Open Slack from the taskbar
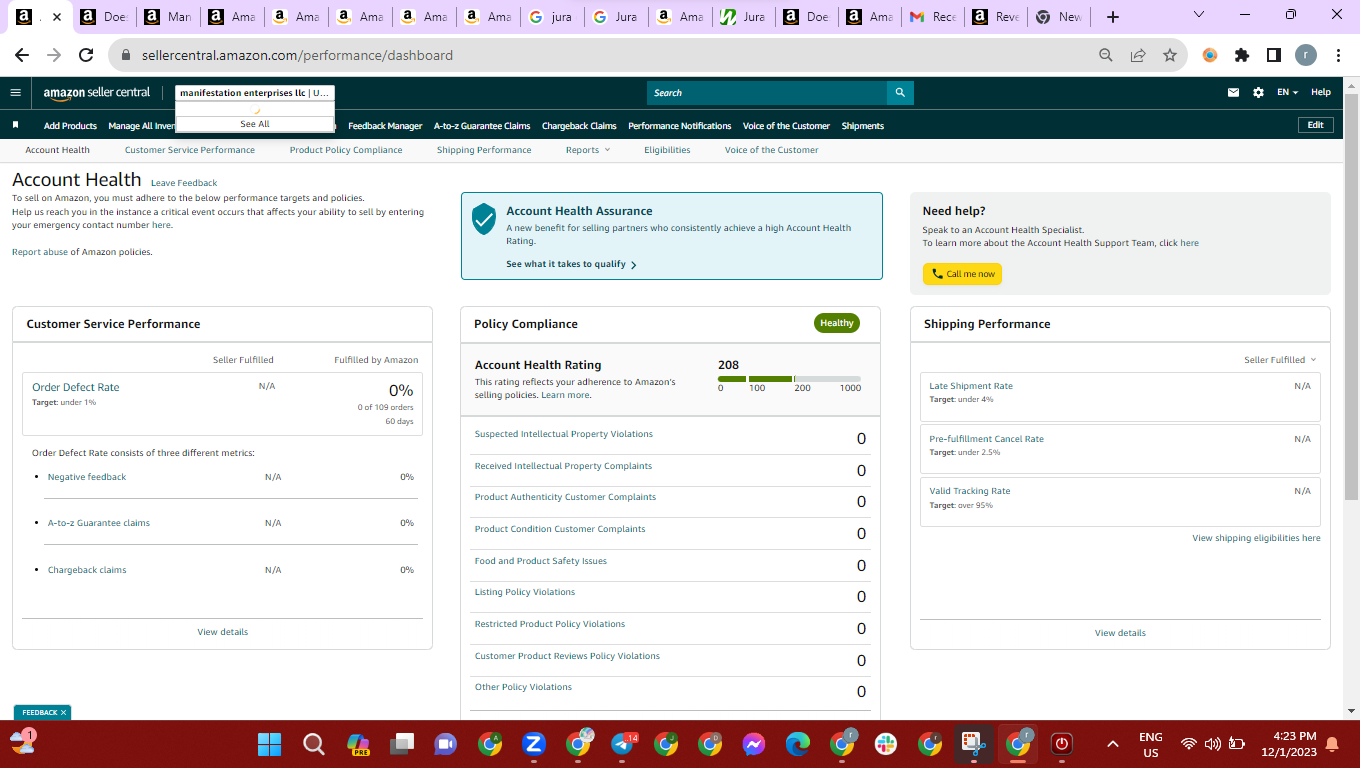This screenshot has height=768, width=1360. pyautogui.click(x=886, y=744)
